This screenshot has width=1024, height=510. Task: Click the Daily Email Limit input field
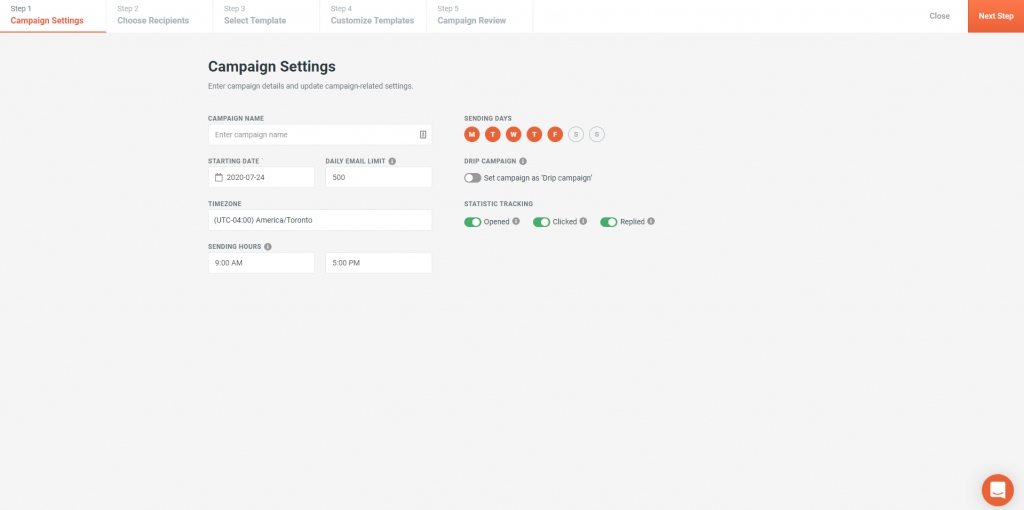coord(379,177)
